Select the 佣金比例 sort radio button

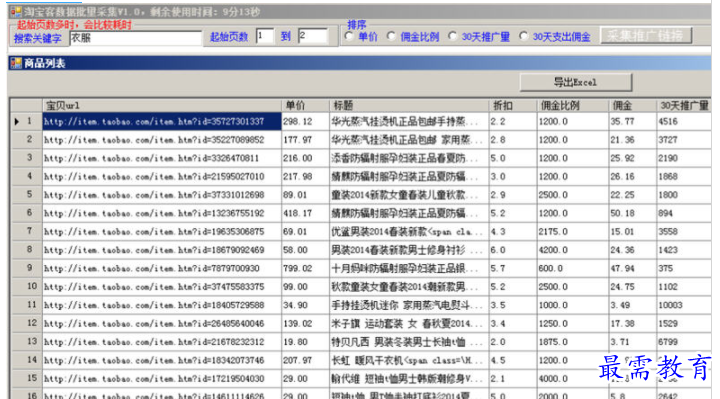tap(391, 36)
